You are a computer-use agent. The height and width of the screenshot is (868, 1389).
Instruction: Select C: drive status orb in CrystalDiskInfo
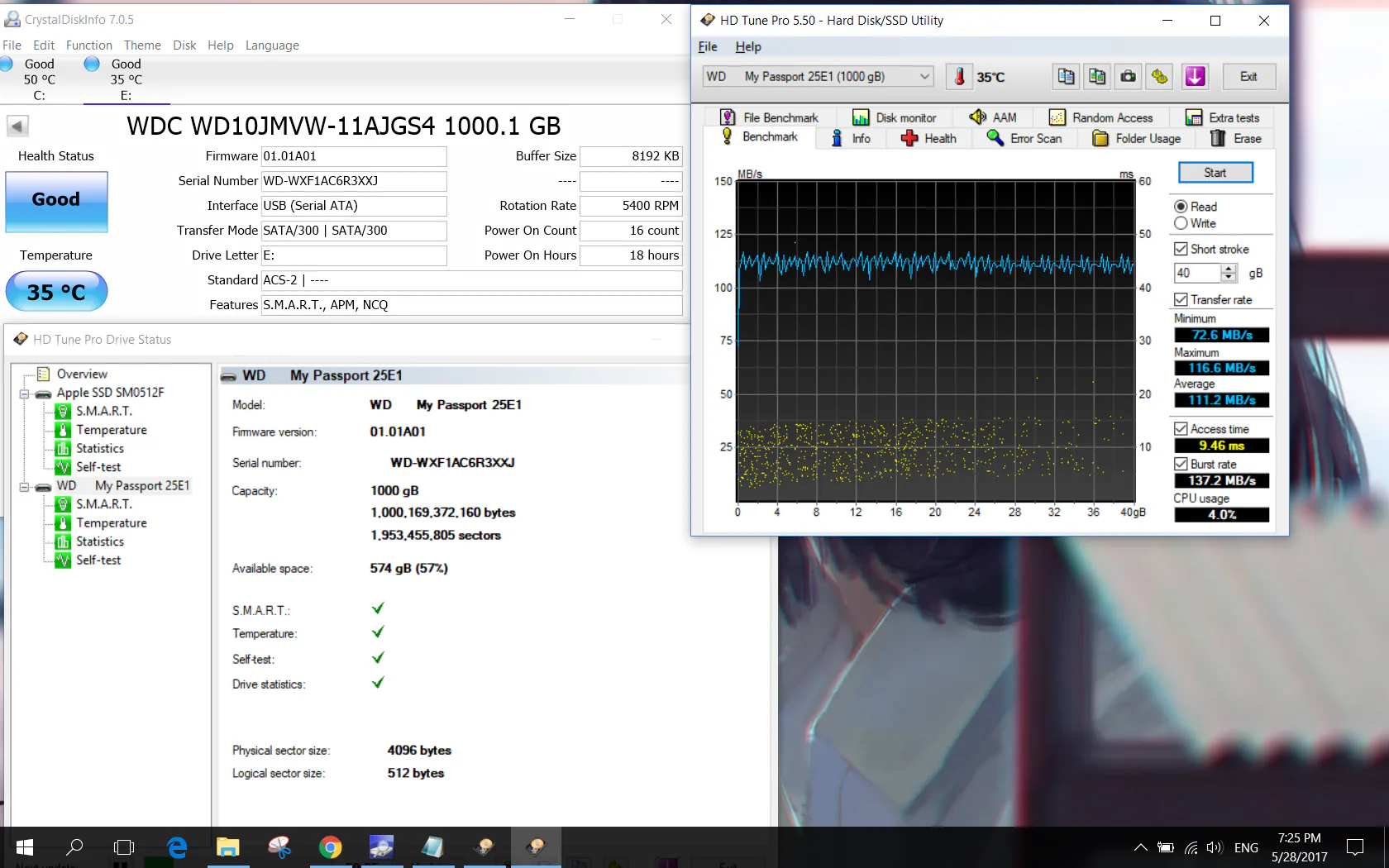7,64
